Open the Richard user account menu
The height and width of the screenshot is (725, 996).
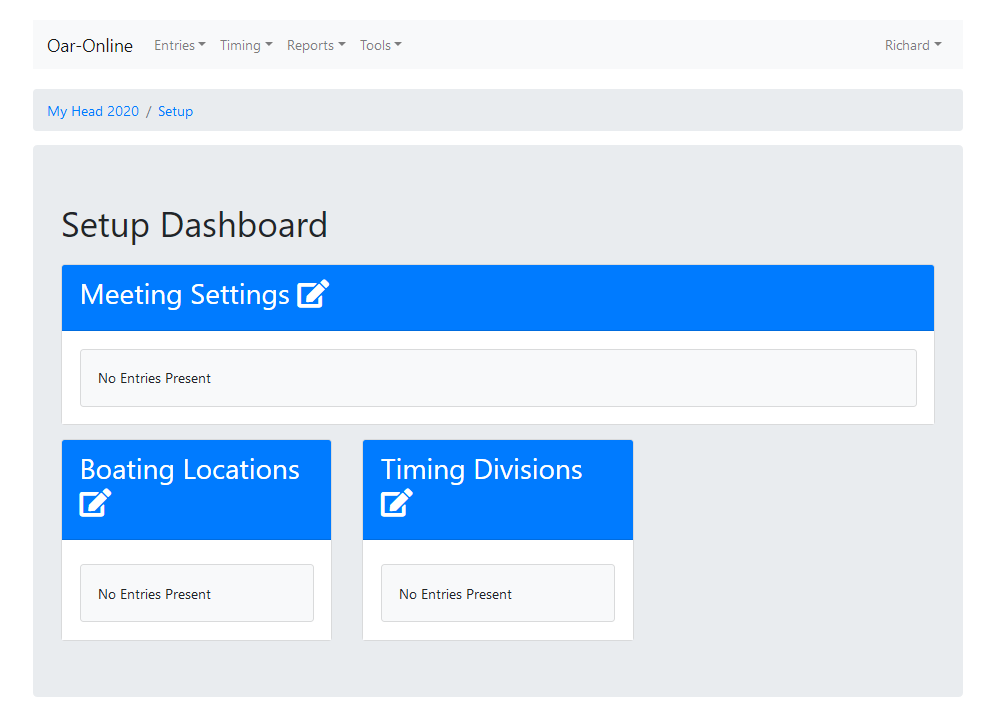pos(912,45)
